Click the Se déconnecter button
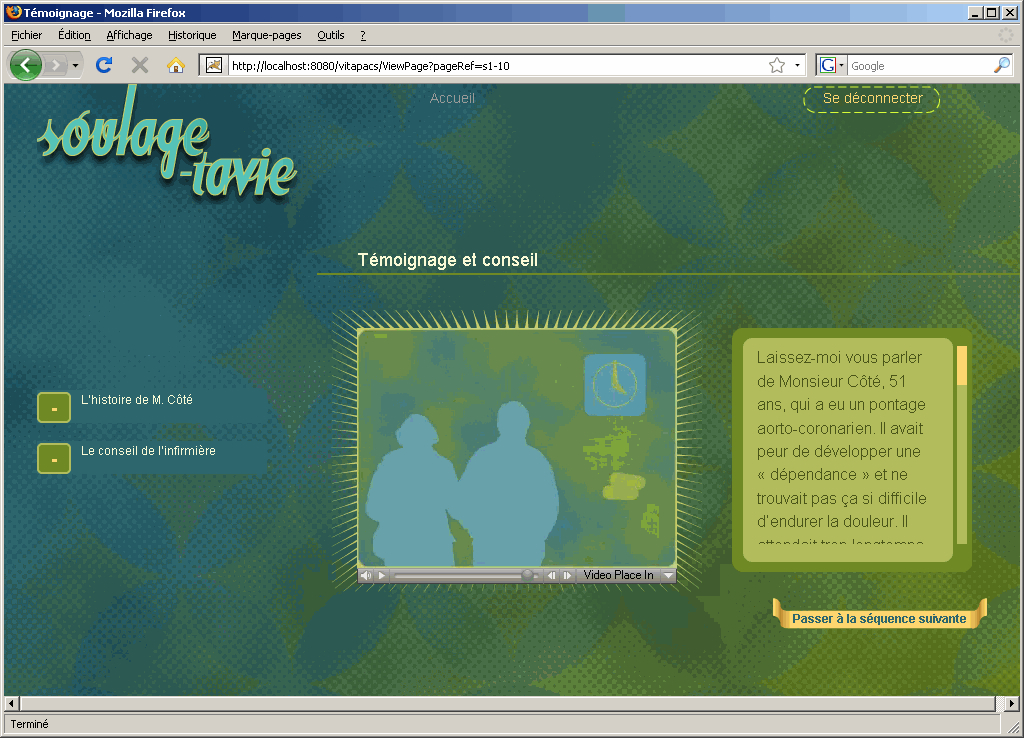The image size is (1024, 738). click(x=872, y=99)
